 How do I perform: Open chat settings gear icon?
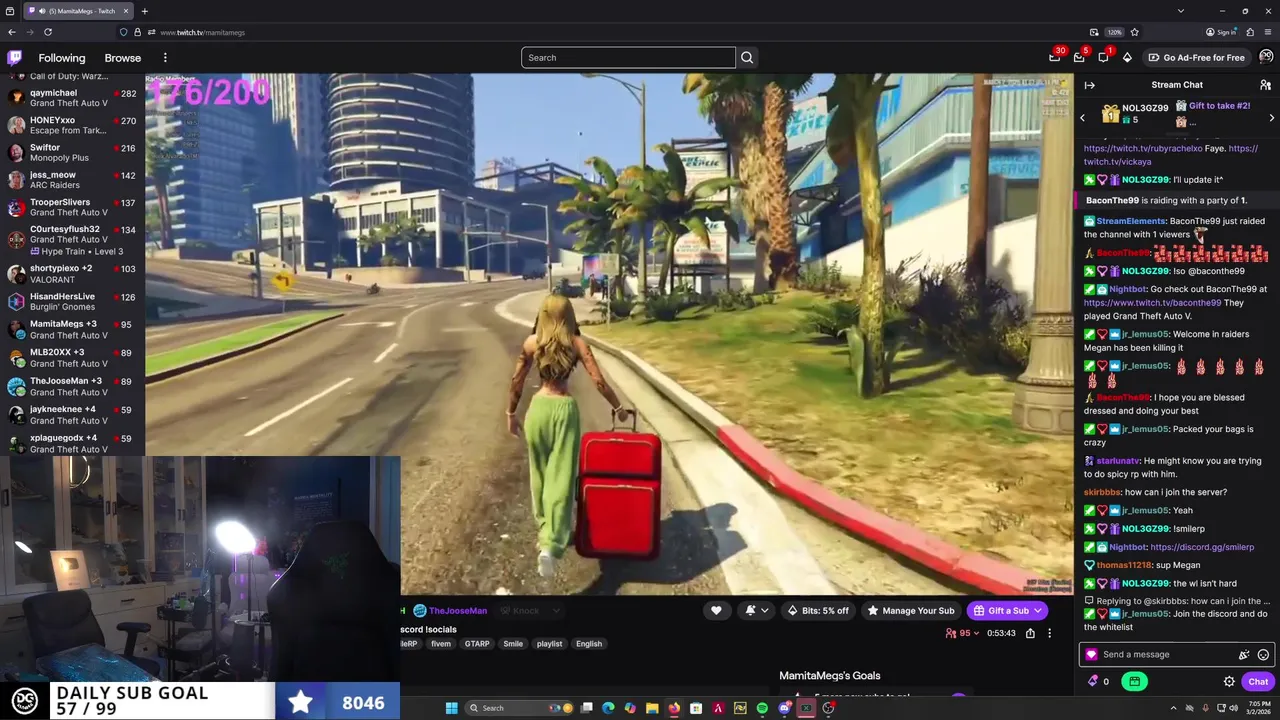point(1229,681)
